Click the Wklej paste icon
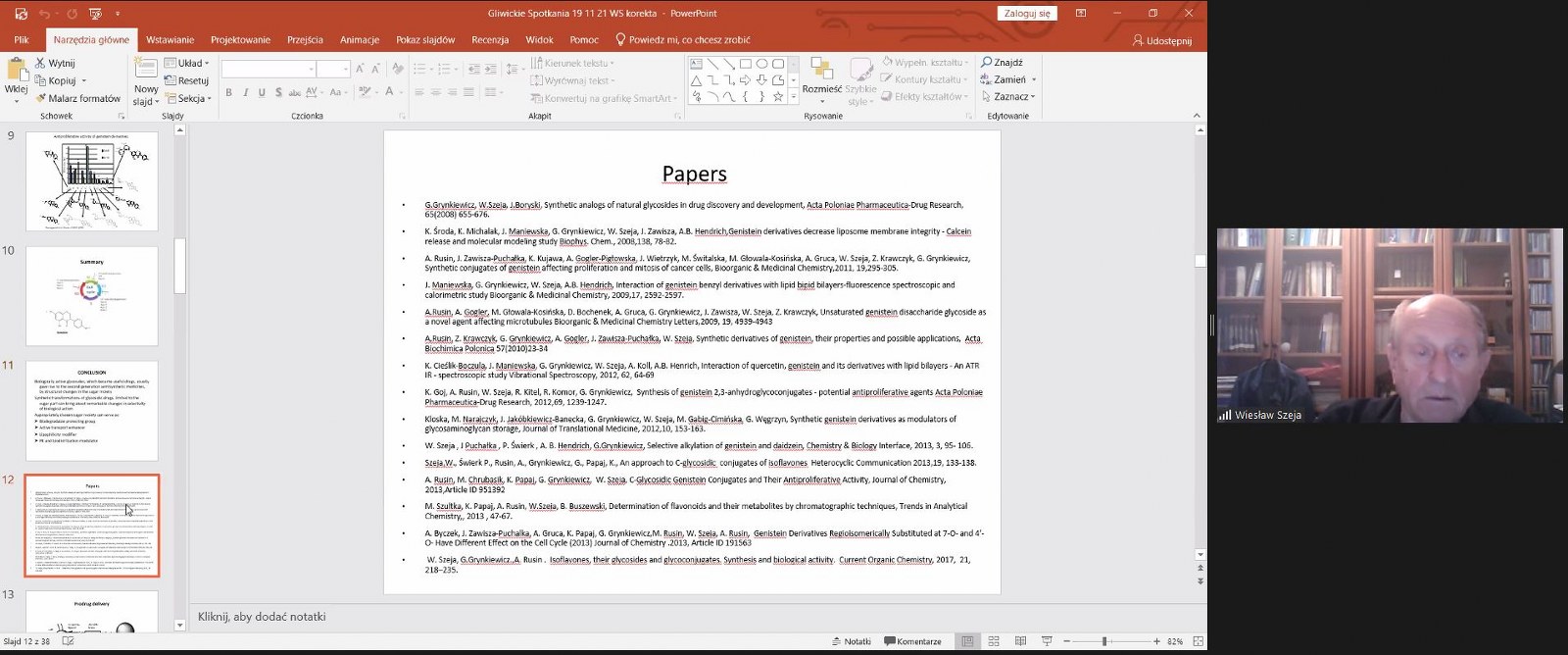Viewport: 1568px width, 655px height. coord(16,71)
